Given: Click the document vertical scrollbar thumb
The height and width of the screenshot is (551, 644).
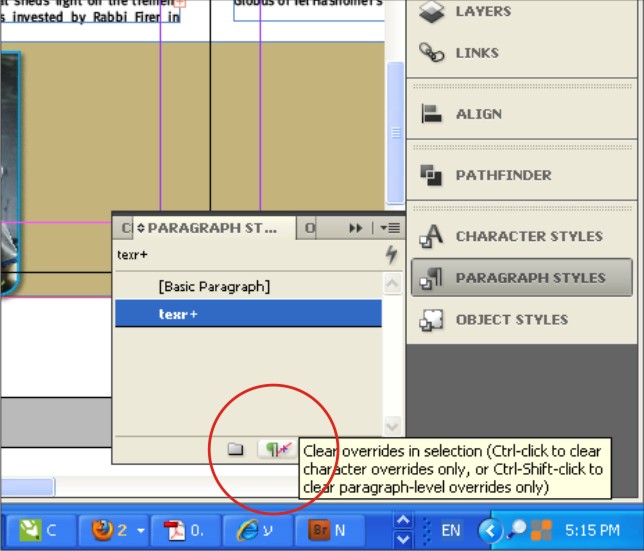Looking at the screenshot, I should point(396,133).
